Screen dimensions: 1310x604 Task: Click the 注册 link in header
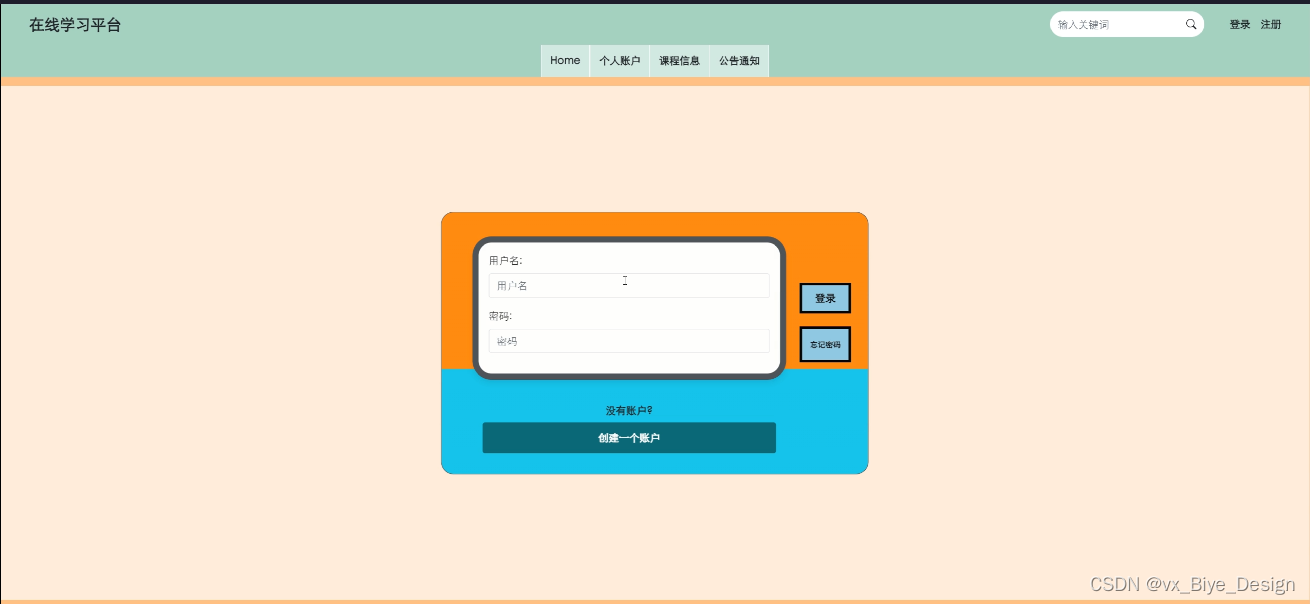point(1271,24)
